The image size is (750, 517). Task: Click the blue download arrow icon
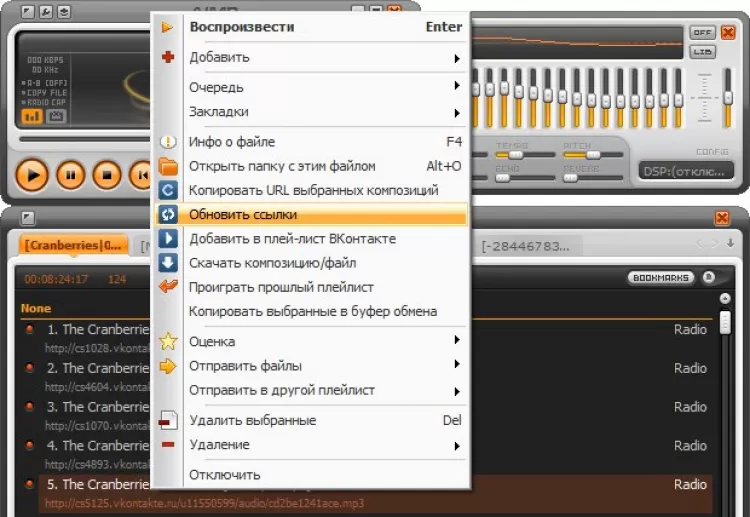168,263
